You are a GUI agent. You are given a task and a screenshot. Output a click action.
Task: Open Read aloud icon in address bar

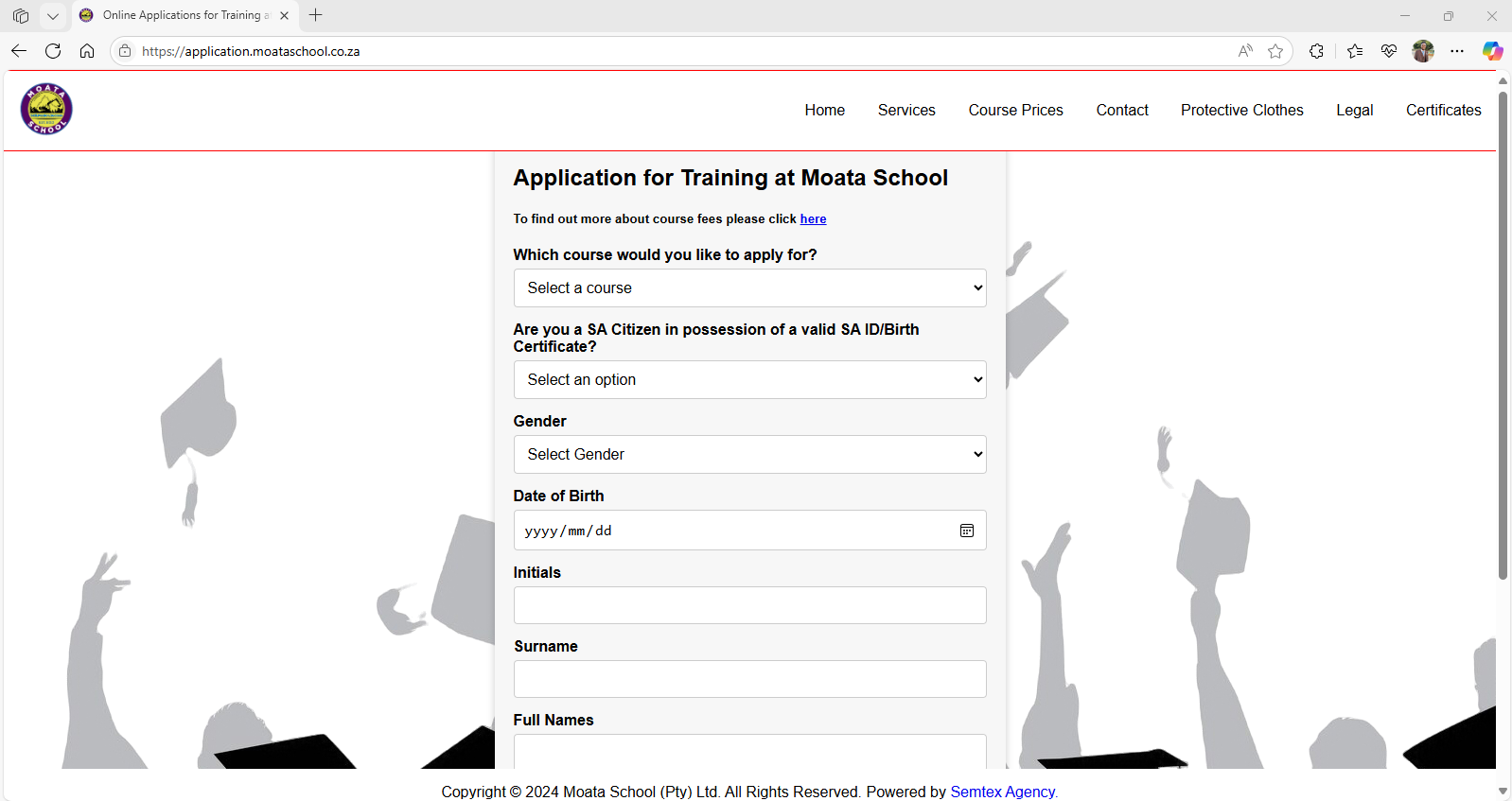pyautogui.click(x=1245, y=51)
